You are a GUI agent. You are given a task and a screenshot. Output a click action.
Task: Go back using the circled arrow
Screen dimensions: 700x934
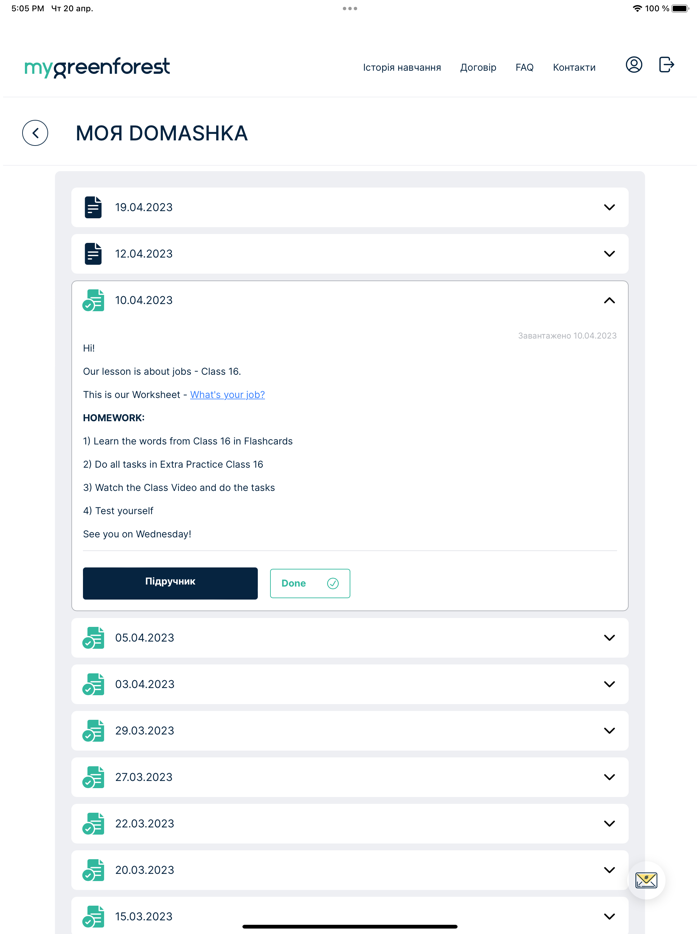(35, 133)
